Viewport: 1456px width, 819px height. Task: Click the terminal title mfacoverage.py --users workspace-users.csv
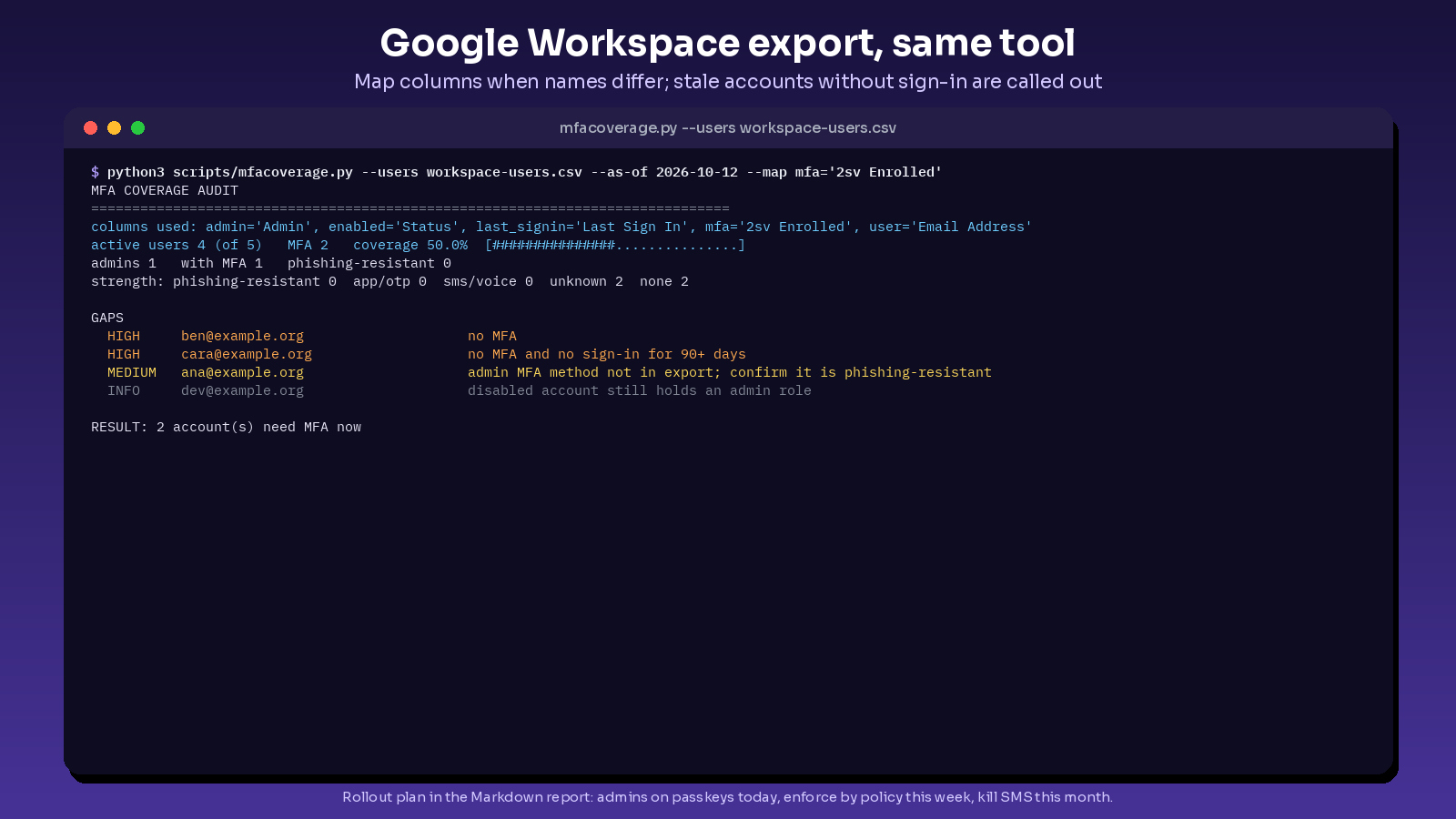coord(728,127)
